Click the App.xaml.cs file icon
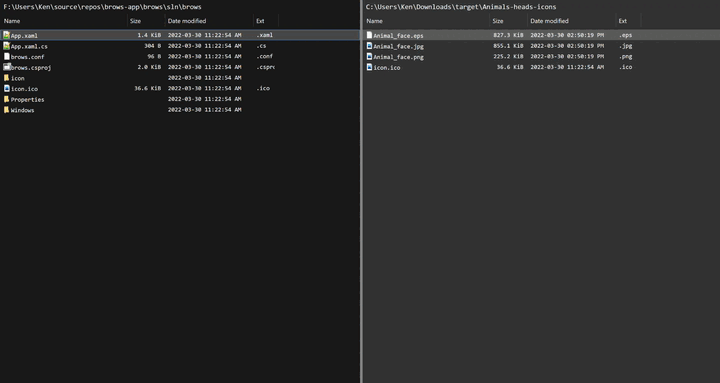 pos(6,46)
